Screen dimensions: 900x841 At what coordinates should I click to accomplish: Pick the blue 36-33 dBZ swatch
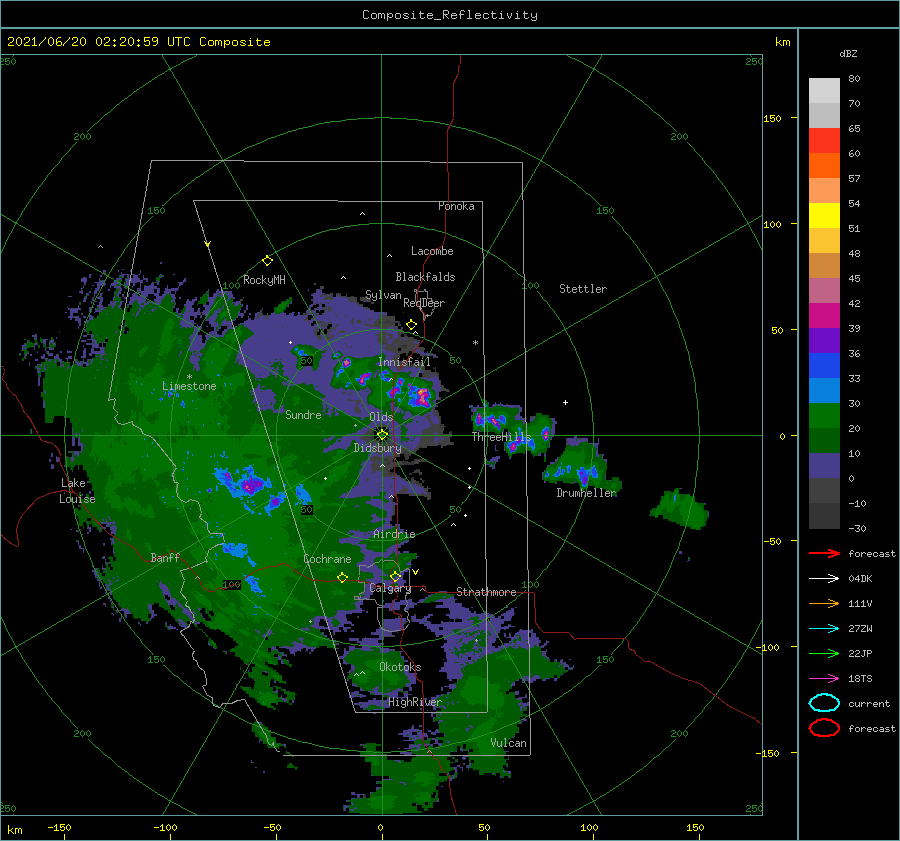[x=824, y=365]
